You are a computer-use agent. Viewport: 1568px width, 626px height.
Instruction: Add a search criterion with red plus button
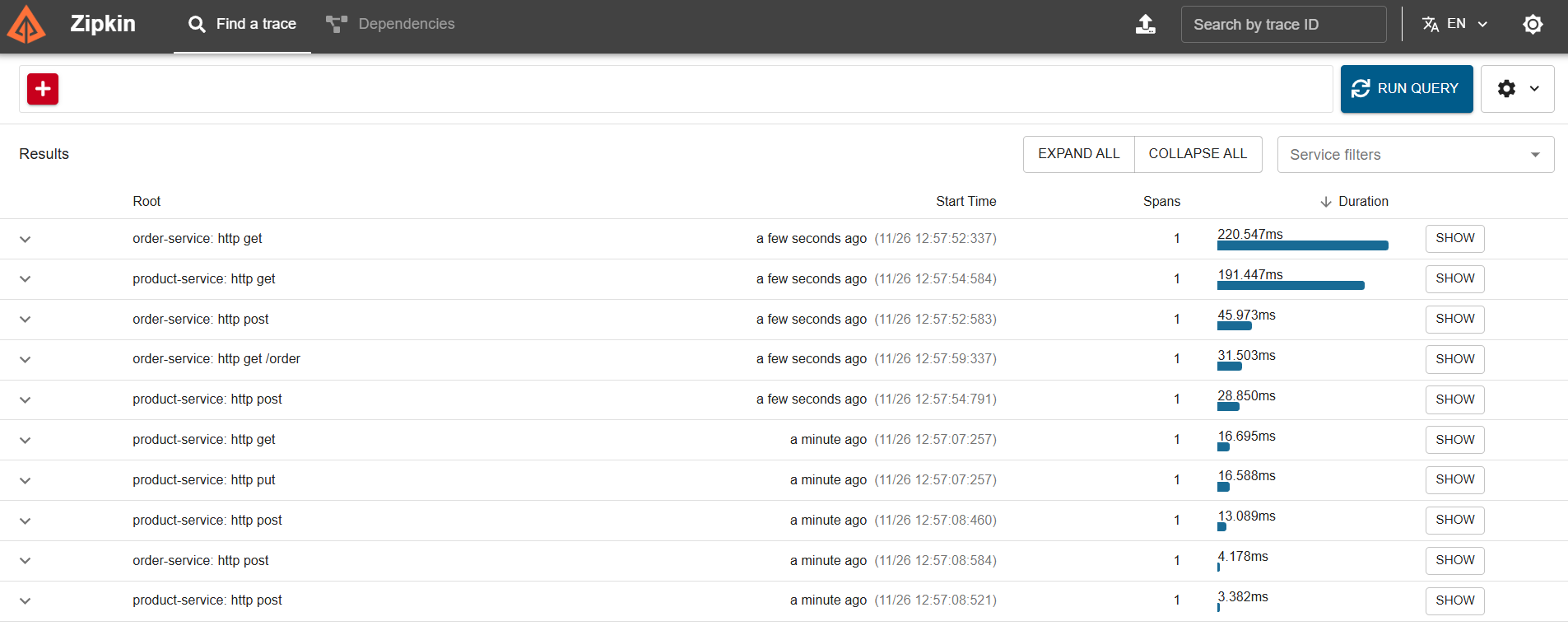click(43, 89)
